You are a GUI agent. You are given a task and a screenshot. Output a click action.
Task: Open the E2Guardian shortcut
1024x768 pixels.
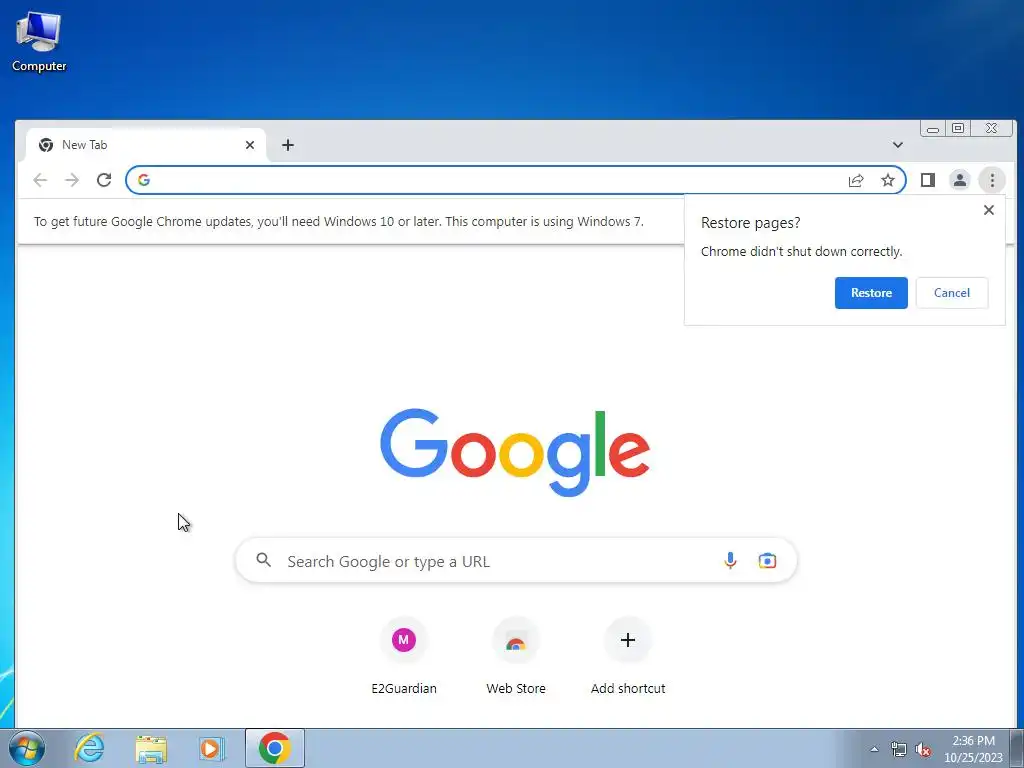(404, 656)
